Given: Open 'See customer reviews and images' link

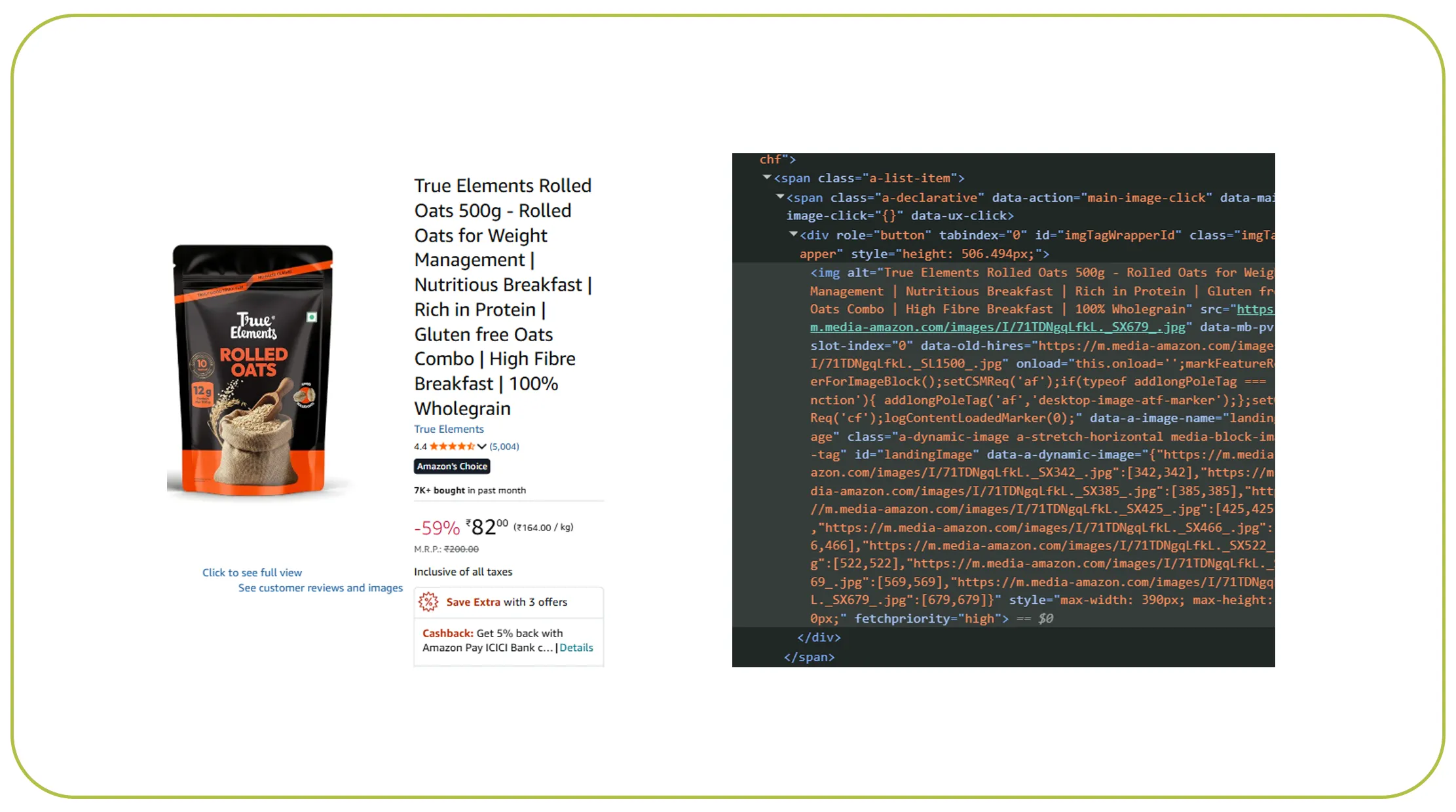Looking at the screenshot, I should coord(320,588).
